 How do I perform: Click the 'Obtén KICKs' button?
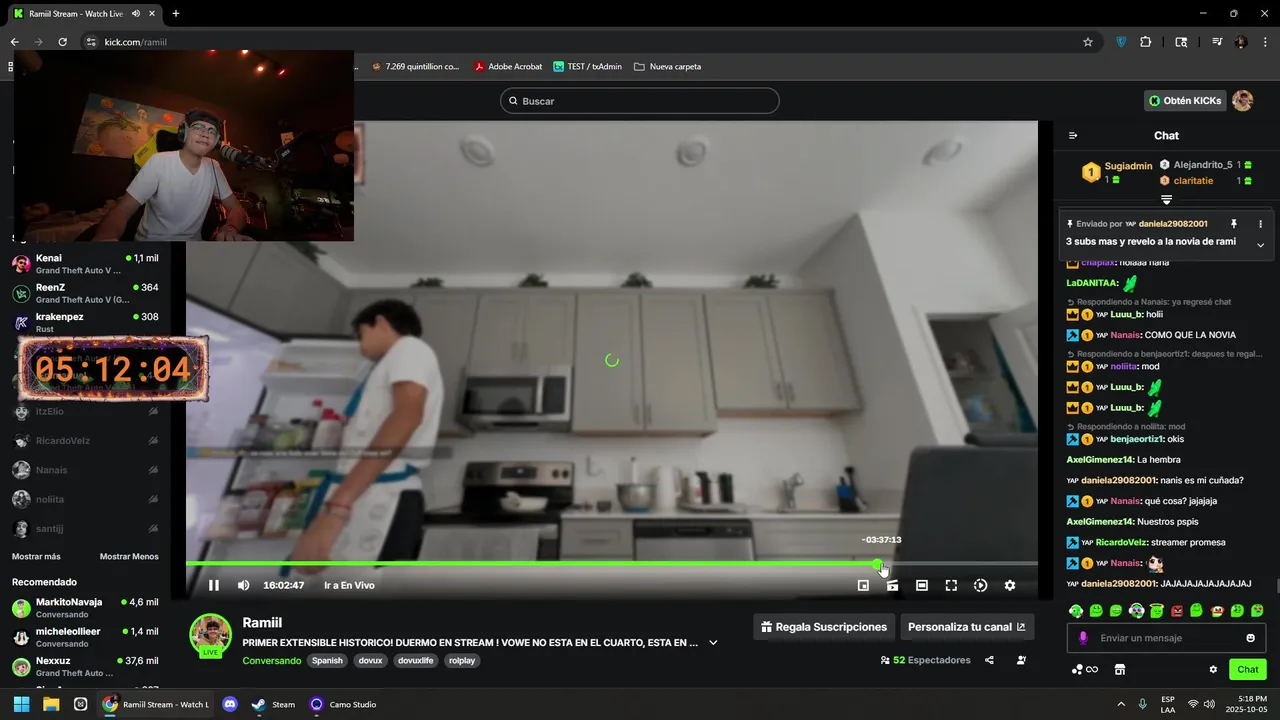[1186, 101]
